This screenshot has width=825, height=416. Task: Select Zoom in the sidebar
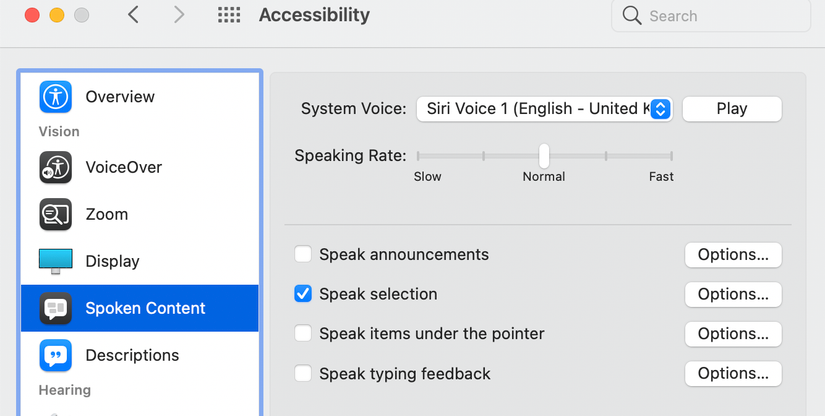139,214
